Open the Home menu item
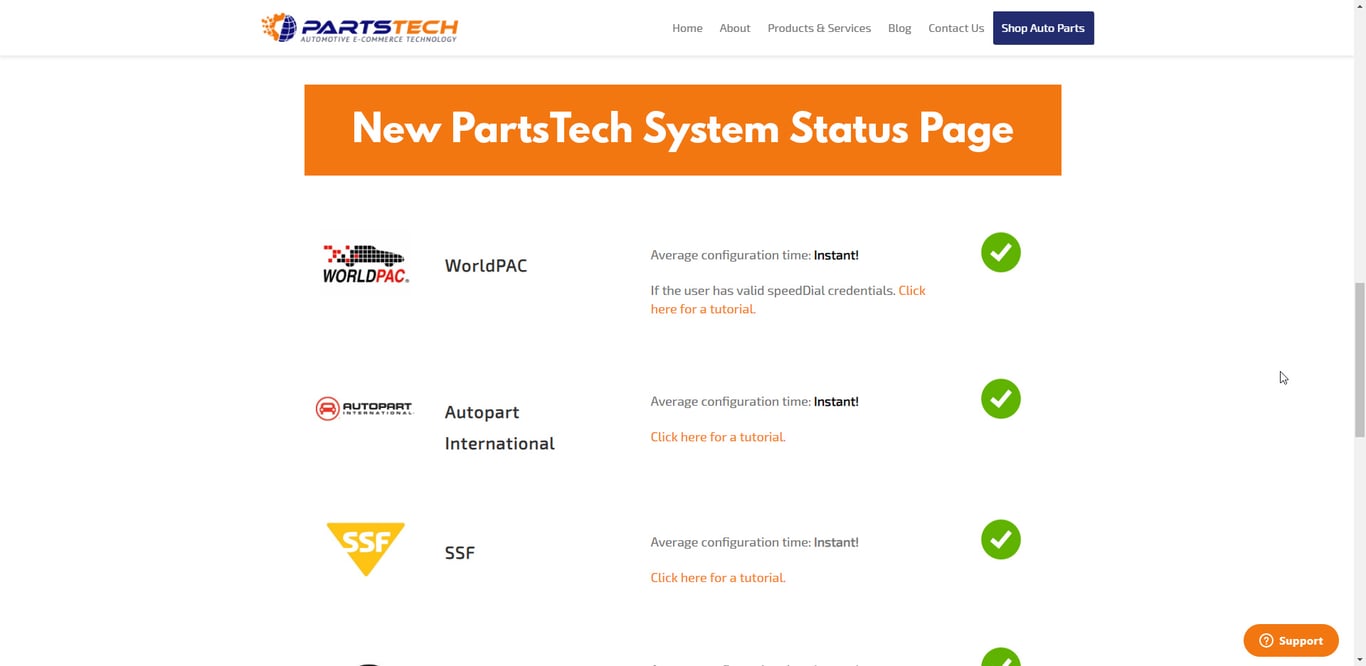The width and height of the screenshot is (1366, 666). [687, 28]
